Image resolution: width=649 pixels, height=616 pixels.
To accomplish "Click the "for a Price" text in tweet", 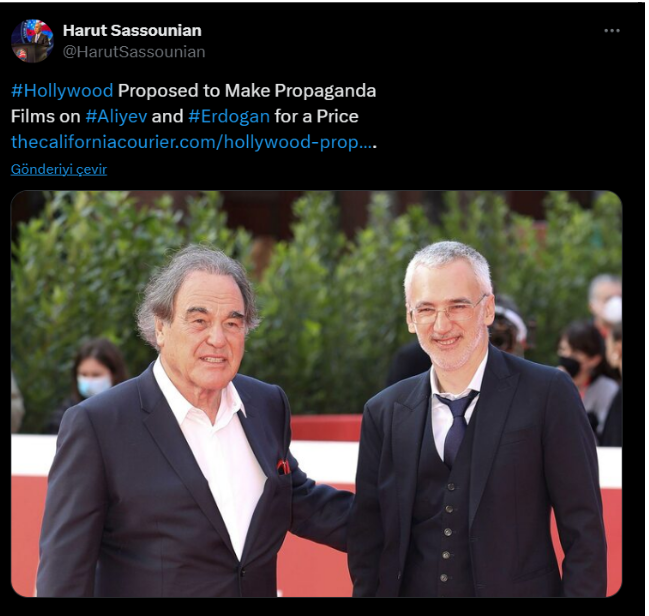I will coord(317,116).
